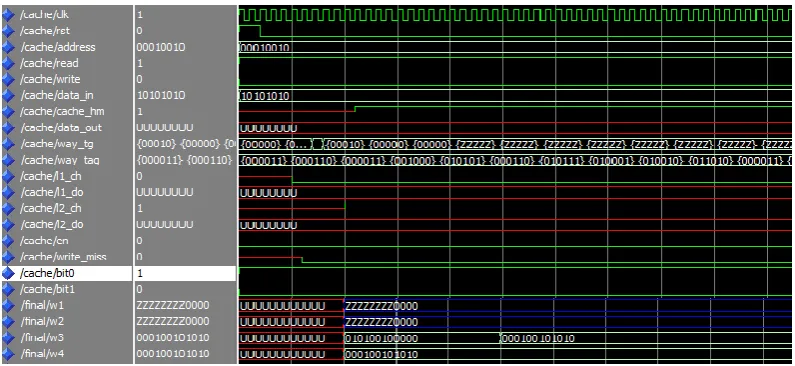Select the /cache/l2_do signal name

click(x=51, y=225)
